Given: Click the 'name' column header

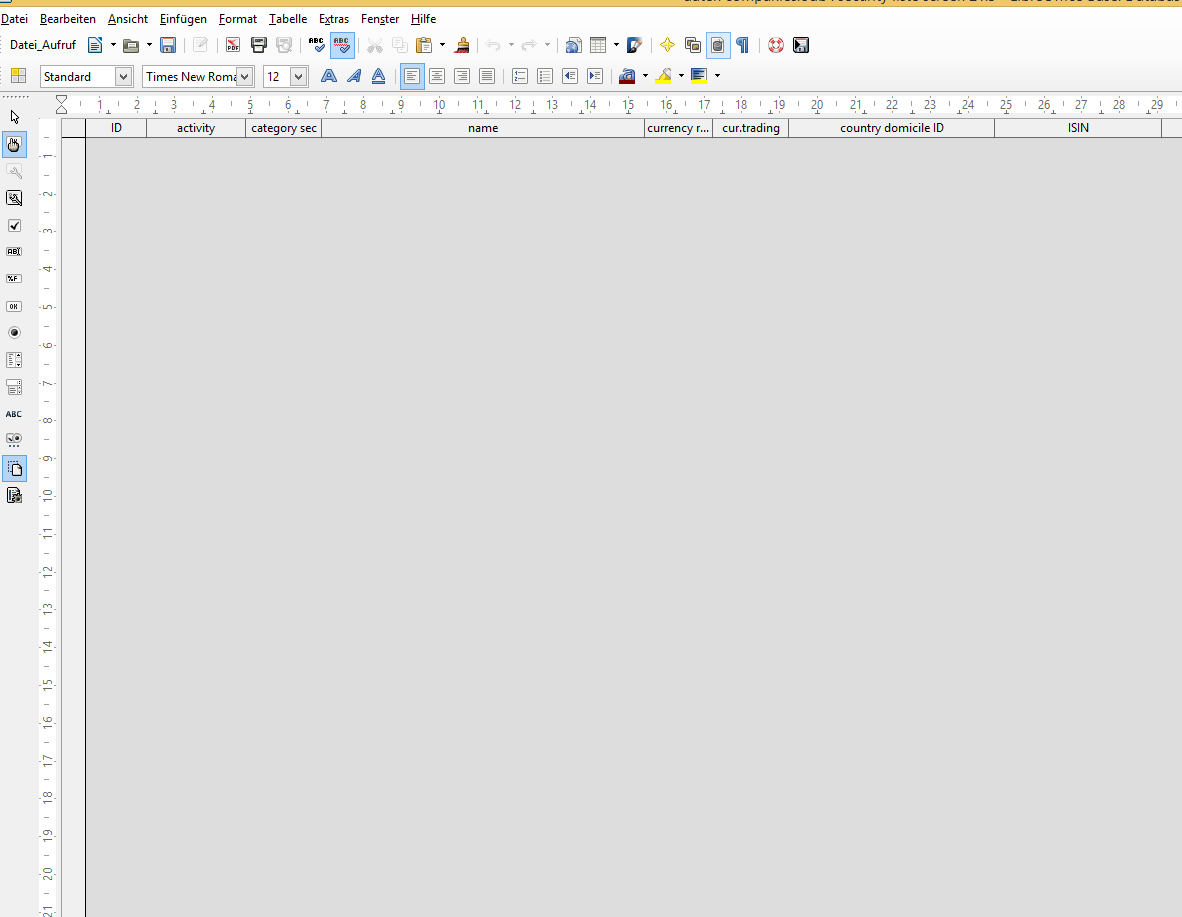Looking at the screenshot, I should [x=482, y=128].
